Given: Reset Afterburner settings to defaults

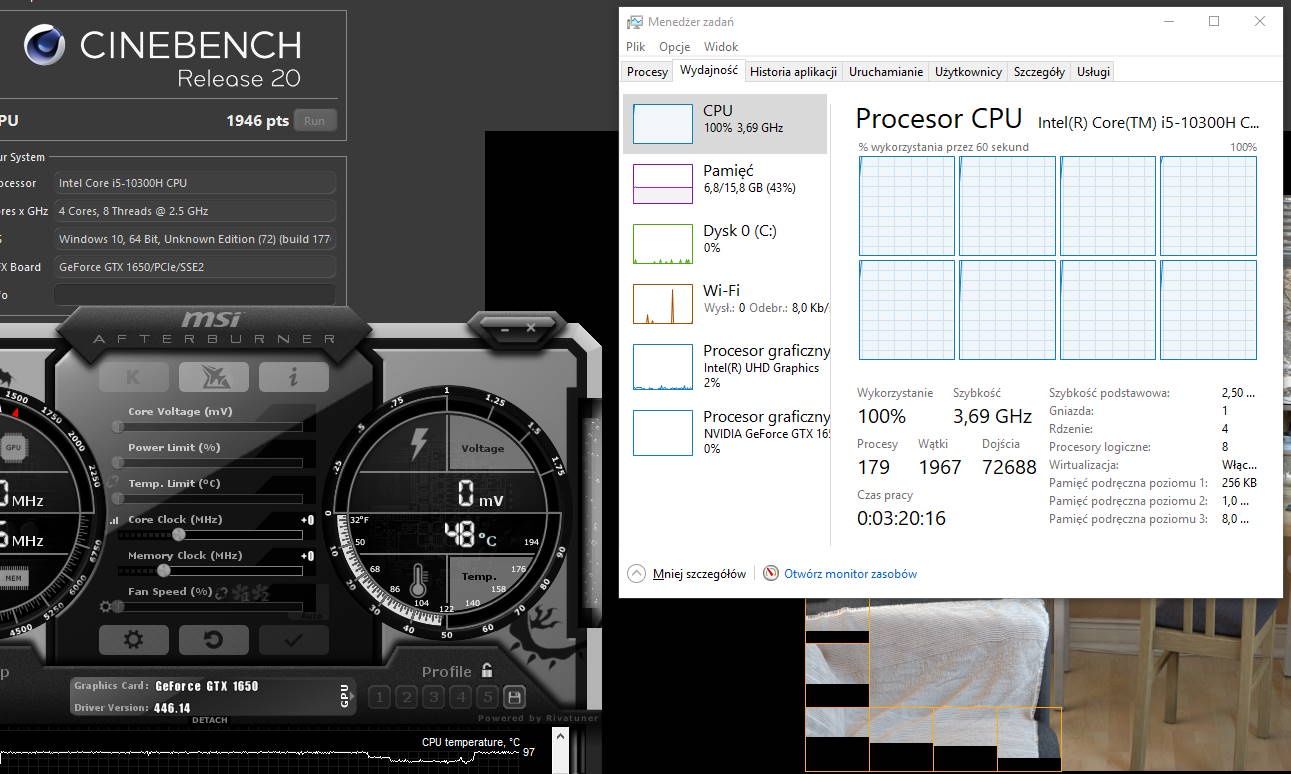Looking at the screenshot, I should 213,640.
